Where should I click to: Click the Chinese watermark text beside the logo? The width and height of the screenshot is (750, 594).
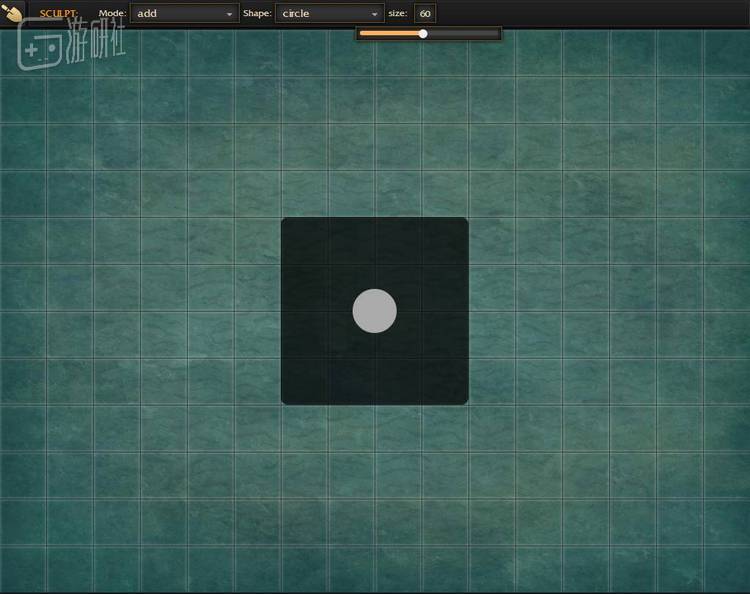[96, 47]
